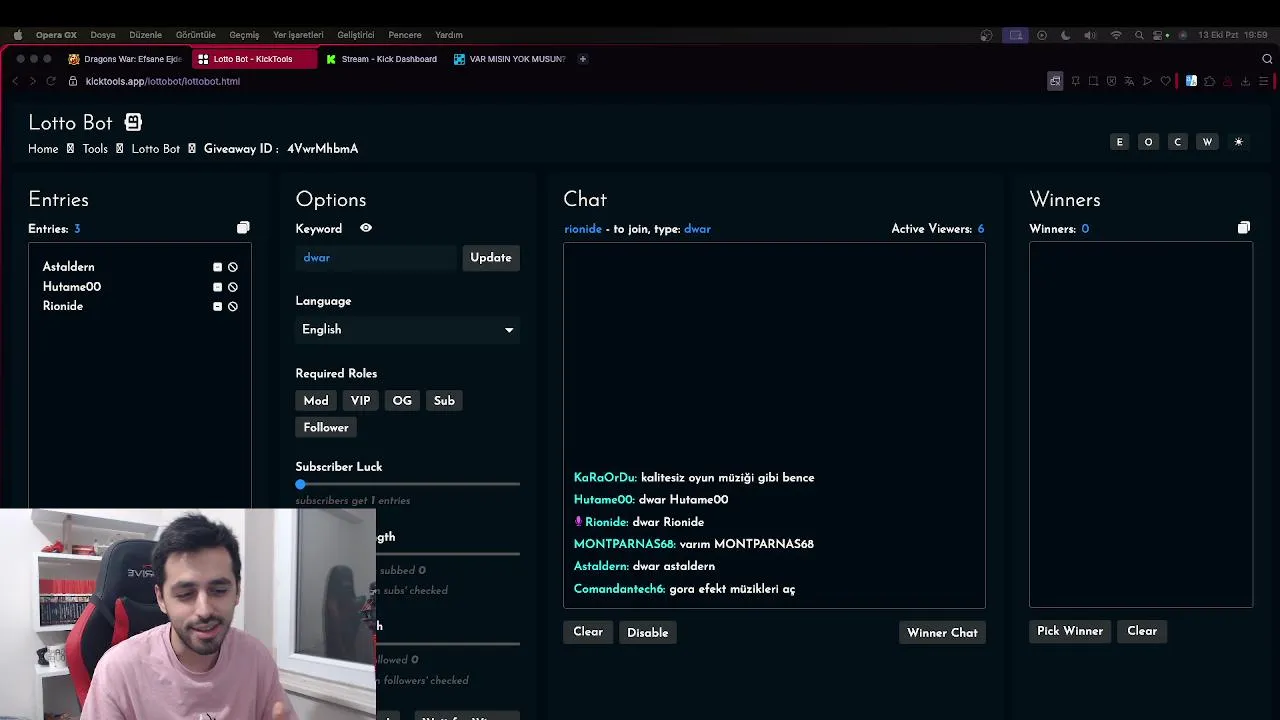Click the heart bookmark icon in toolbar

pos(1165,81)
